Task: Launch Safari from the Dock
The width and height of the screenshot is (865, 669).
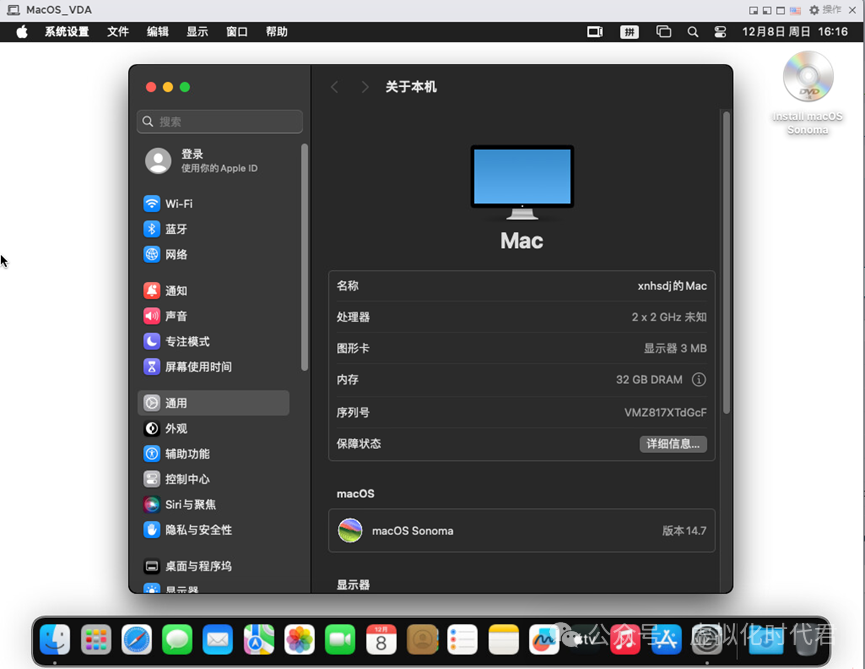Action: click(136, 640)
